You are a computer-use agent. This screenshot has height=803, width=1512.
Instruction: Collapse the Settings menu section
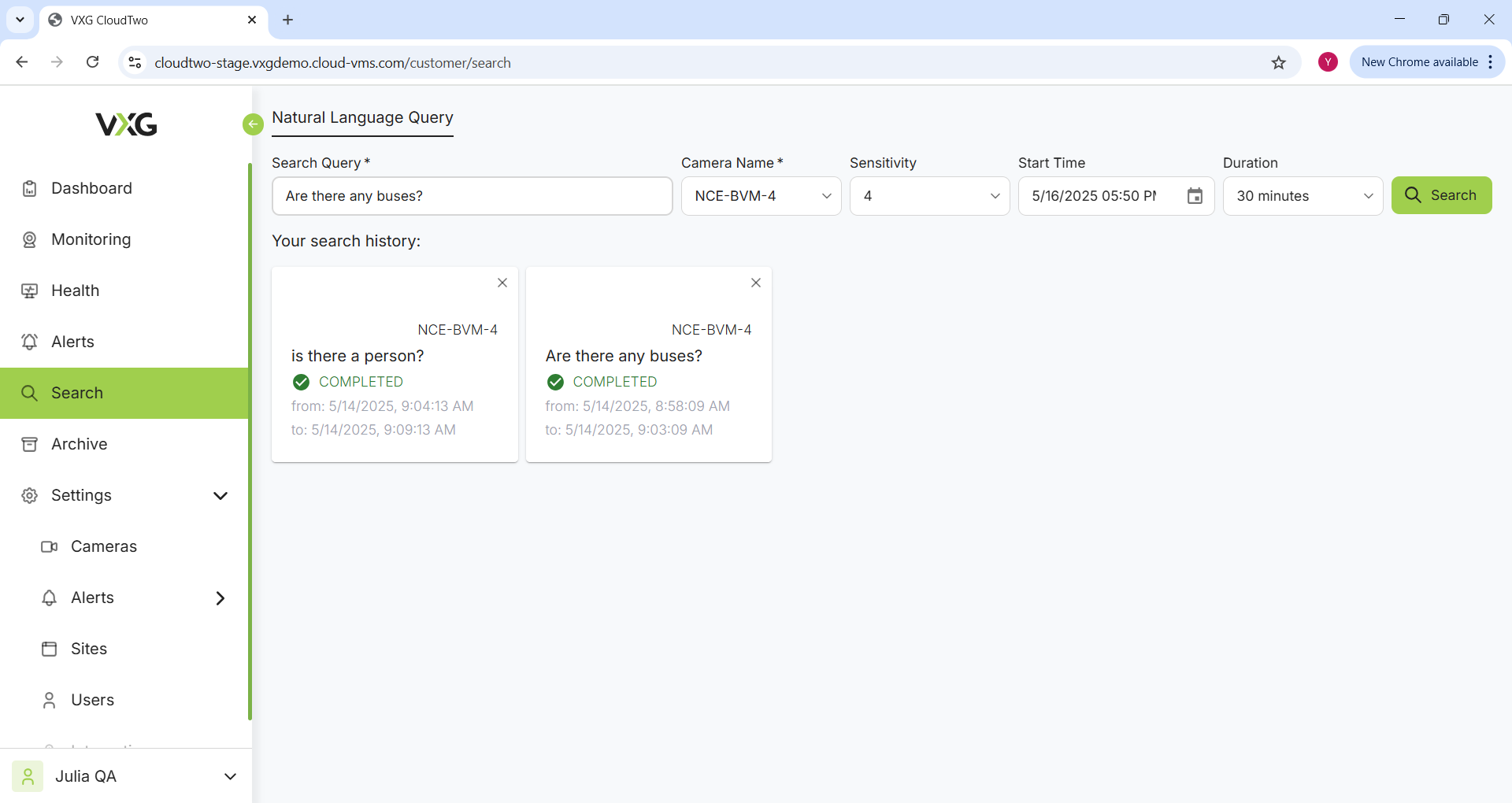click(x=220, y=495)
